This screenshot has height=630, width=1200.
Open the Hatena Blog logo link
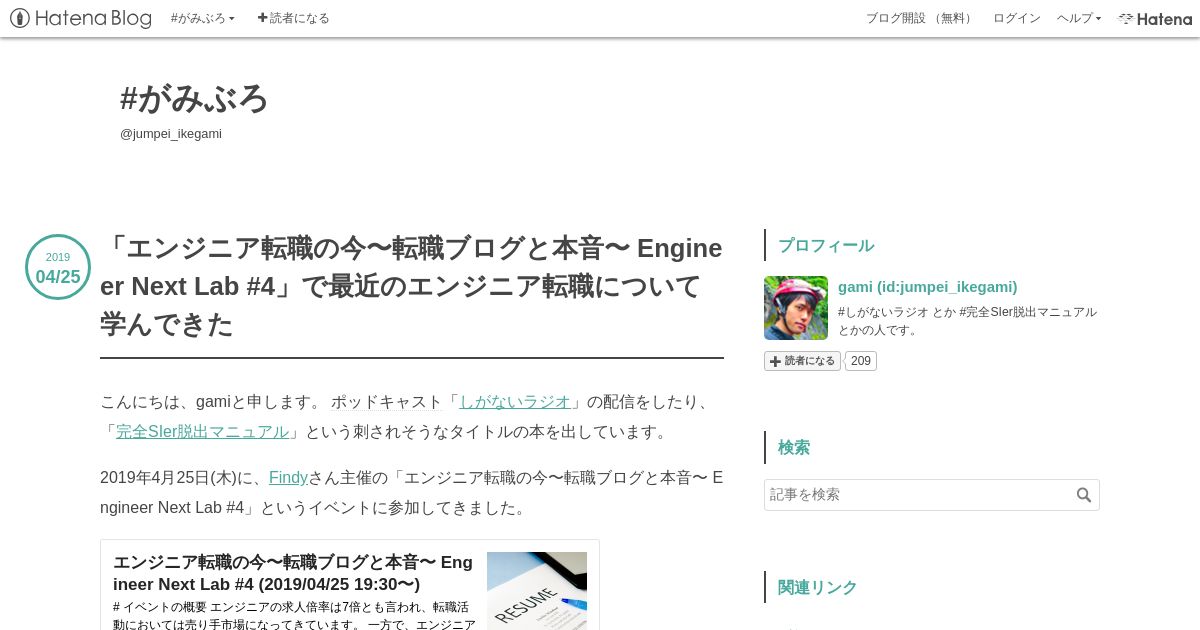tap(81, 18)
